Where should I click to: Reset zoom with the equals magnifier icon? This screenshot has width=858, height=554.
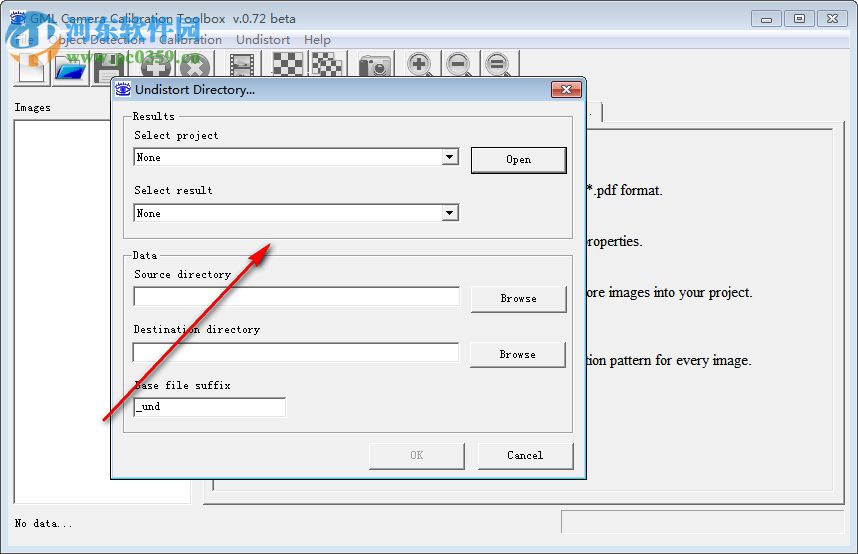click(x=498, y=65)
